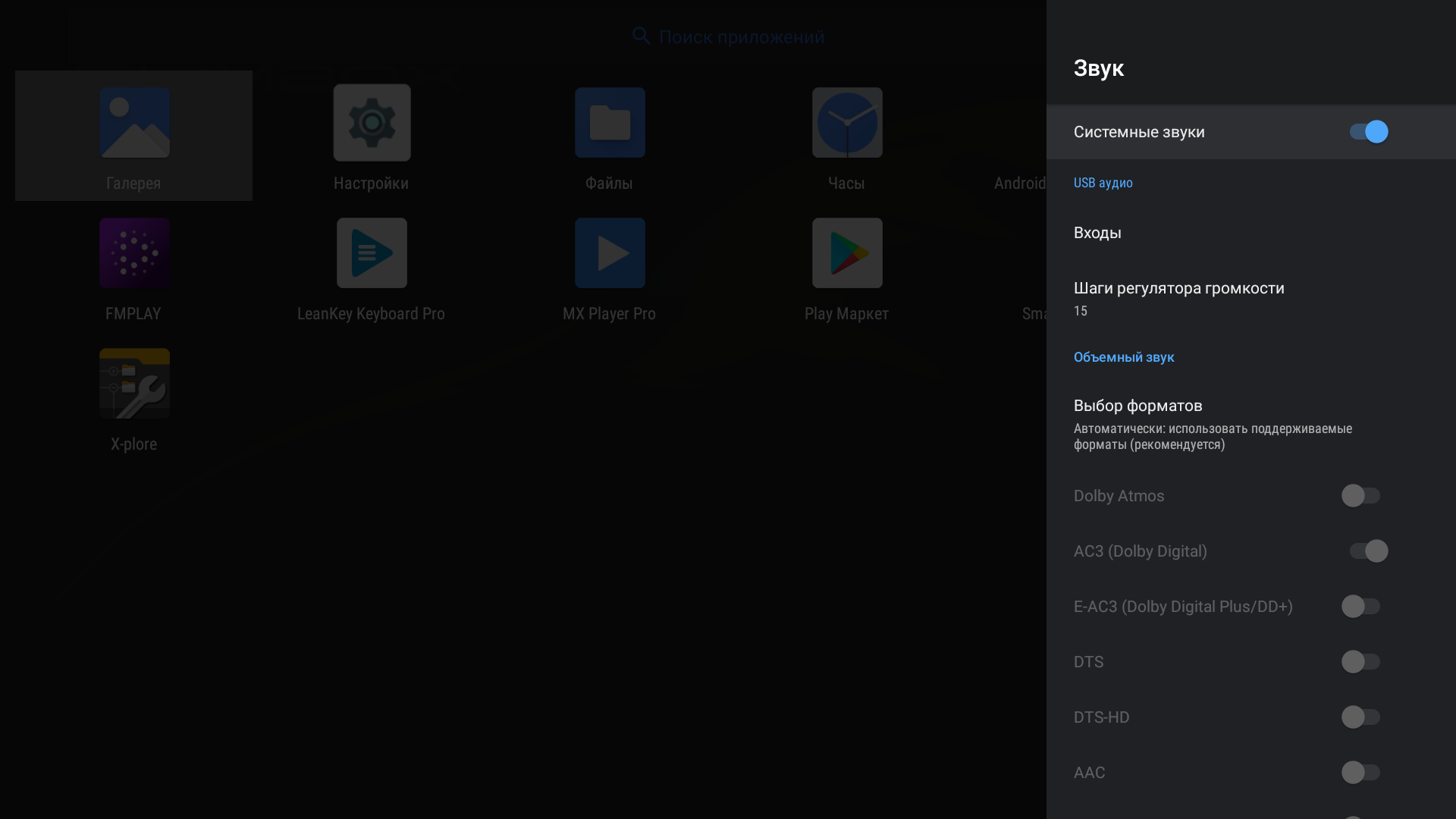Viewport: 1456px width, 819px height.
Task: Select the E-AC3 Dolby Digital Plus row
Action: tap(1183, 607)
